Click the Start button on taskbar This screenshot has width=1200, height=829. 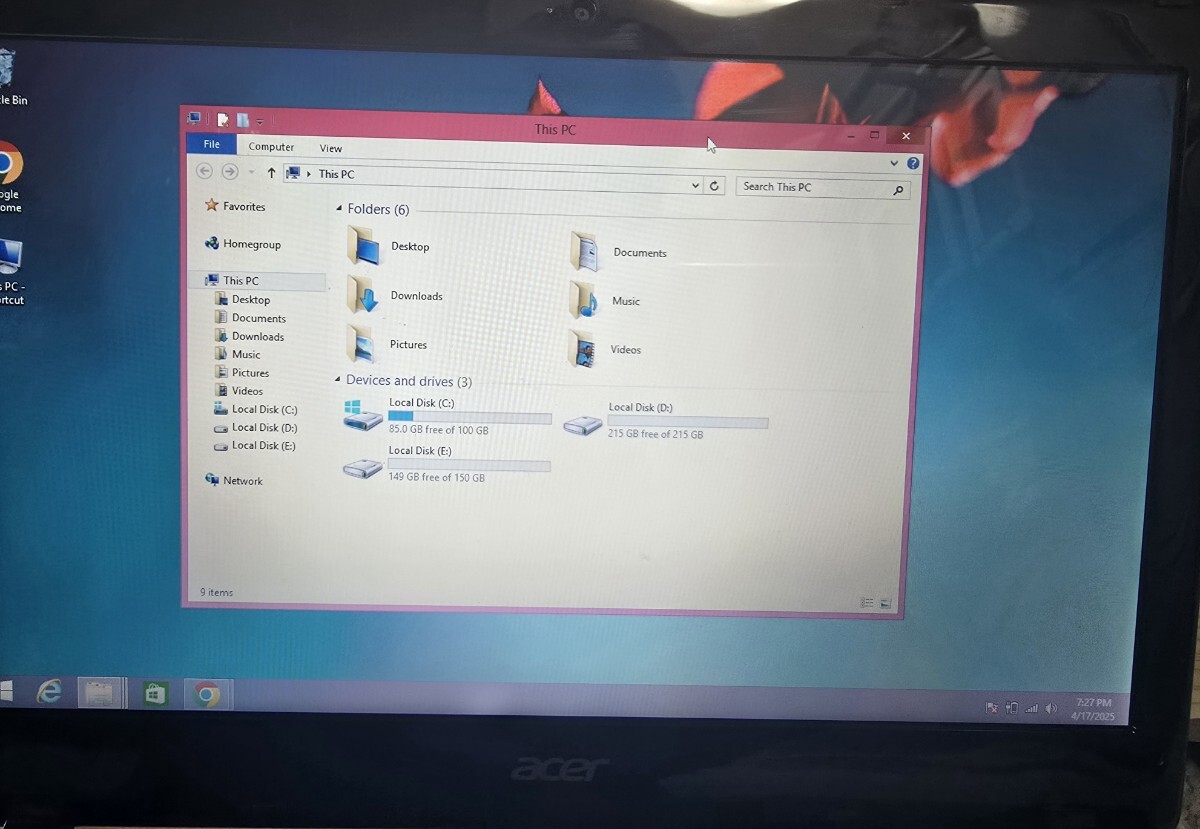[x=6, y=690]
